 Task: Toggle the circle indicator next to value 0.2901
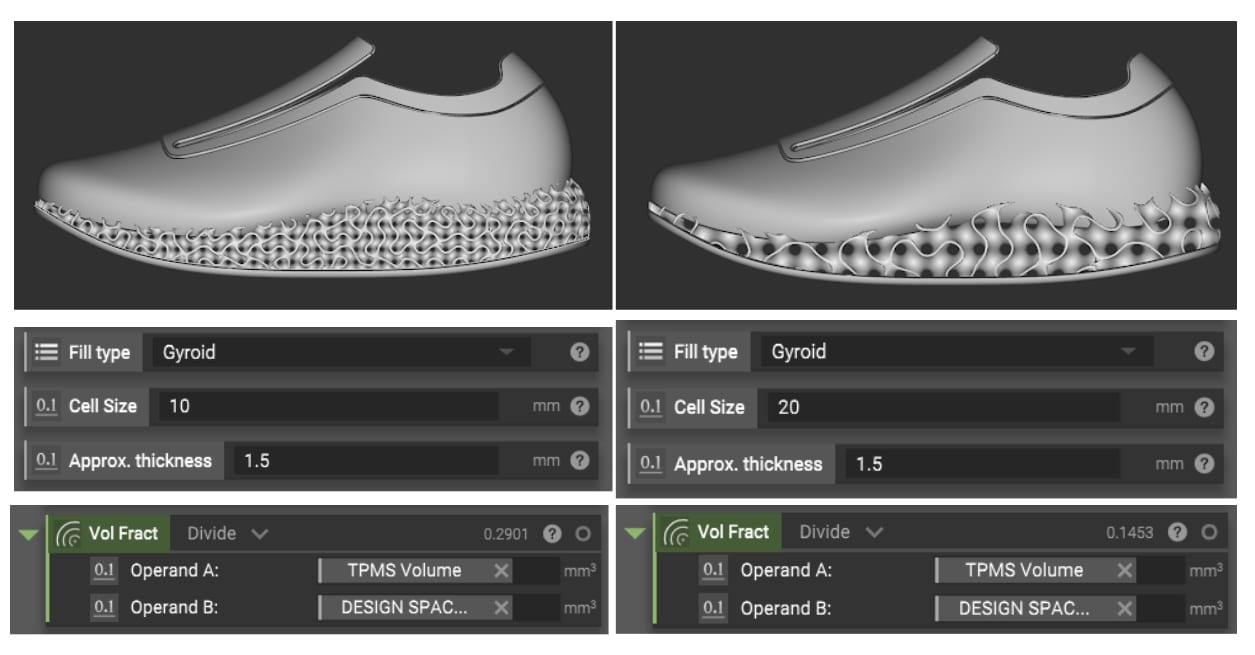[583, 534]
